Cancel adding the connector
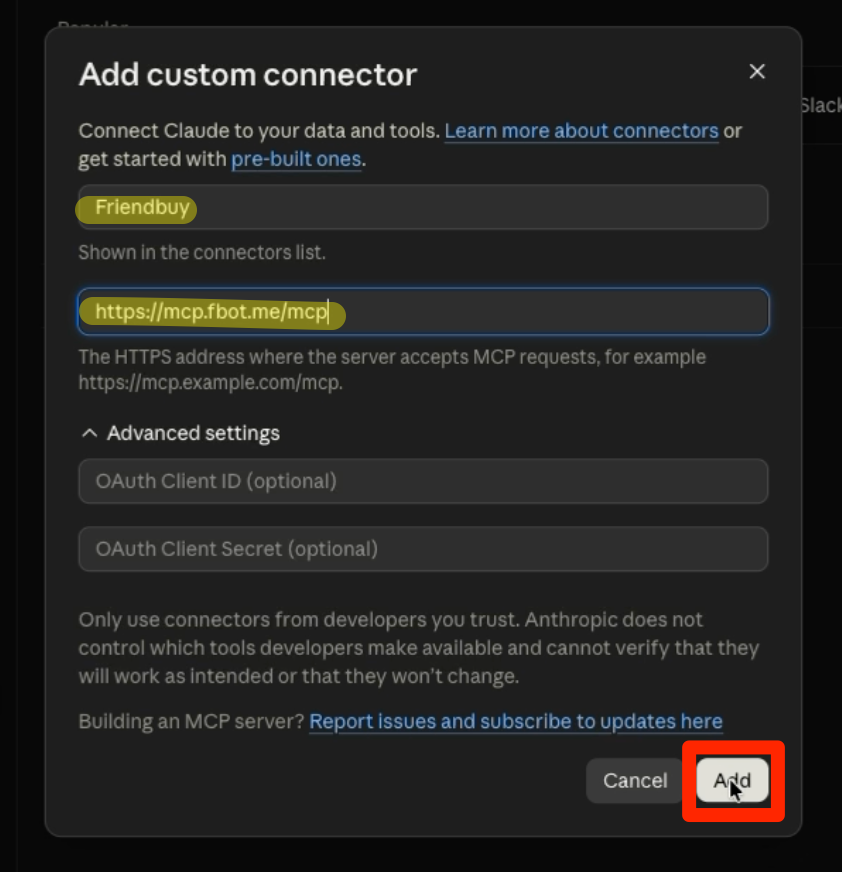 [635, 780]
